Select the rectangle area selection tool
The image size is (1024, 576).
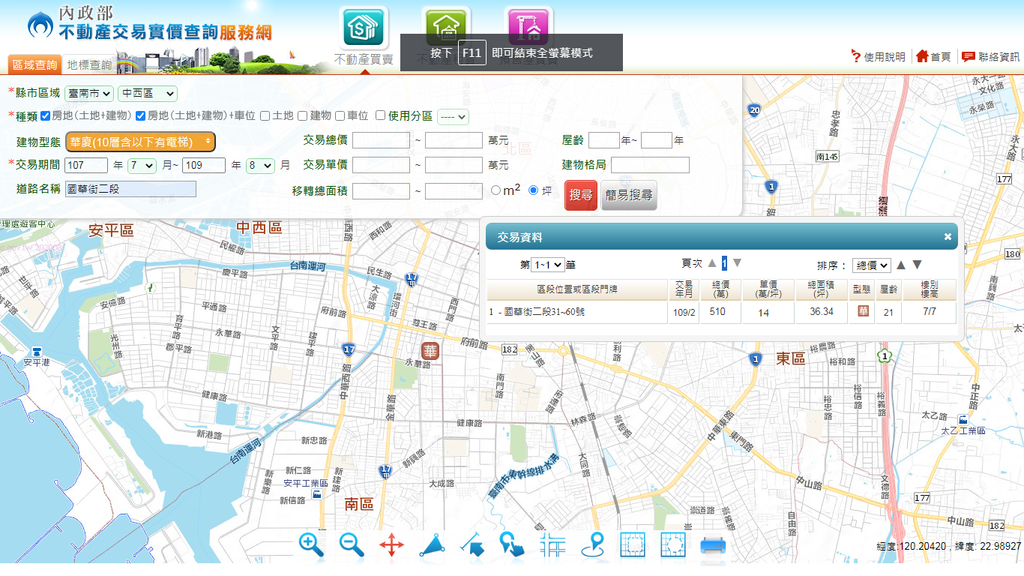633,545
